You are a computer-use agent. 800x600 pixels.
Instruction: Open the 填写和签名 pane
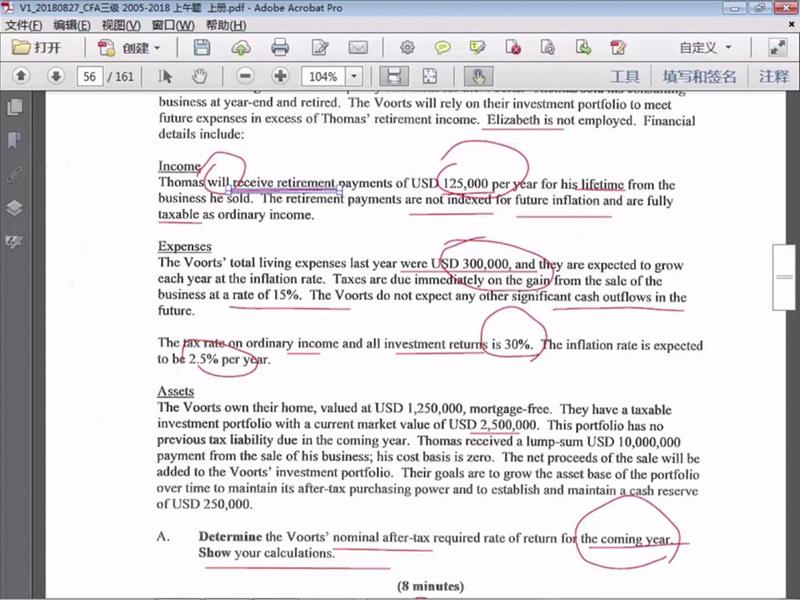(x=699, y=76)
